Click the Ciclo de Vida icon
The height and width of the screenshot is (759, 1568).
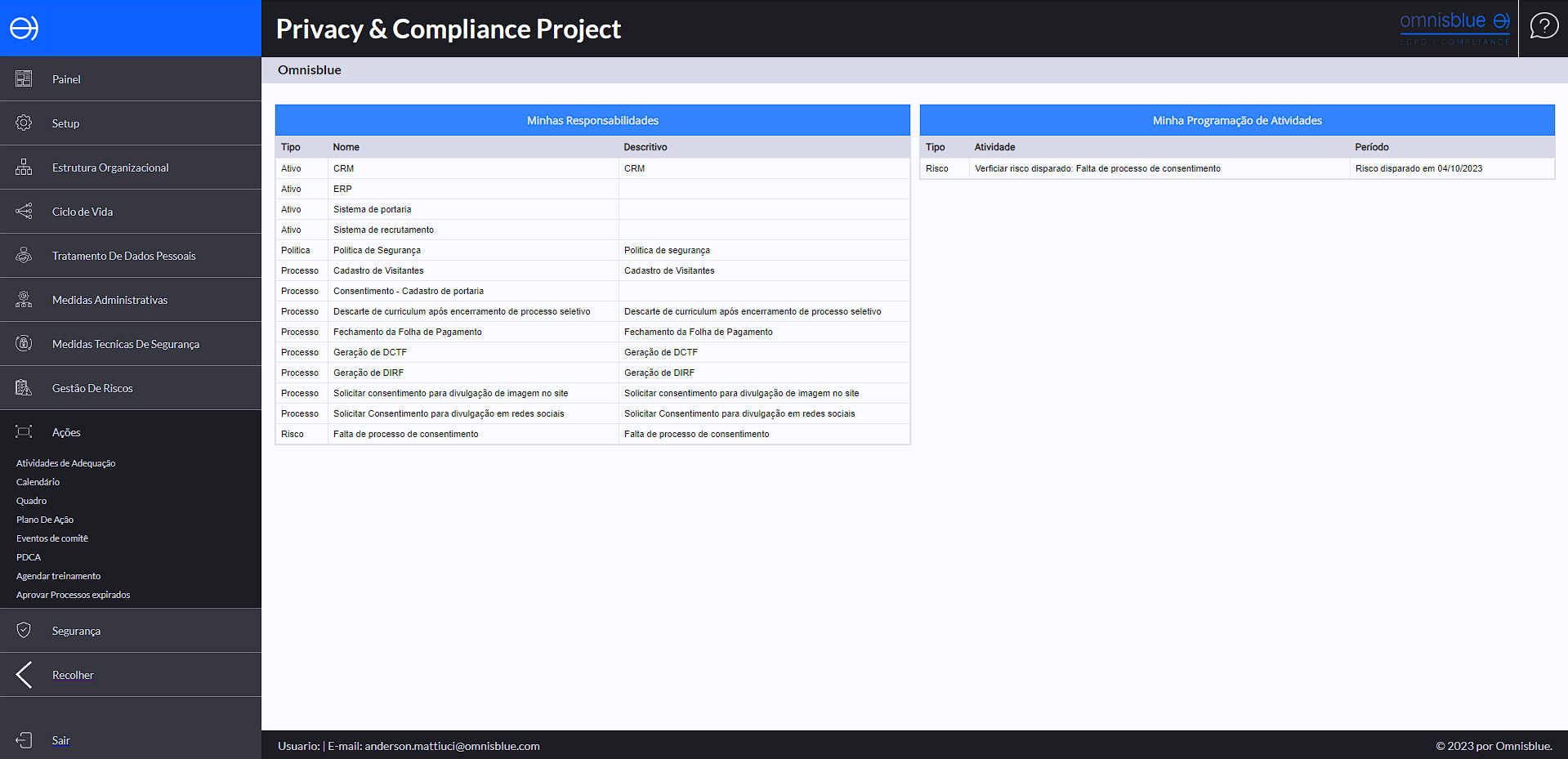24,212
